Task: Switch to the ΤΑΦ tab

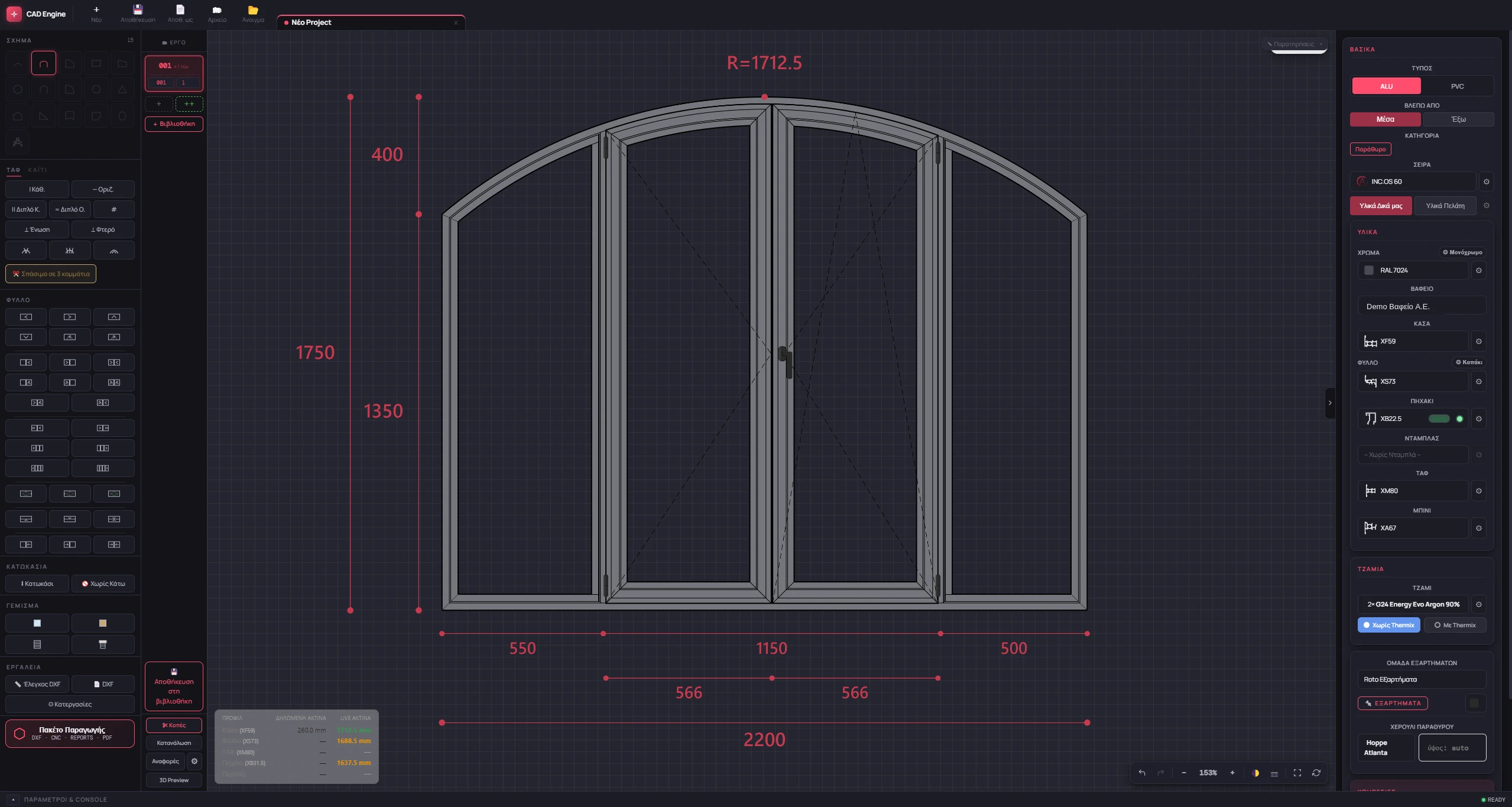Action: (13, 170)
